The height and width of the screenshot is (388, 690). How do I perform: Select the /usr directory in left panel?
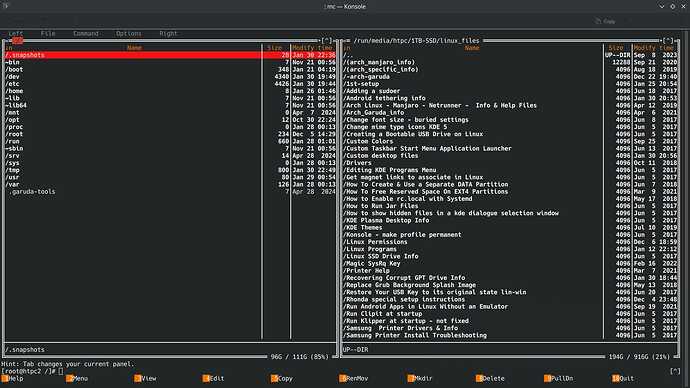[170, 177]
